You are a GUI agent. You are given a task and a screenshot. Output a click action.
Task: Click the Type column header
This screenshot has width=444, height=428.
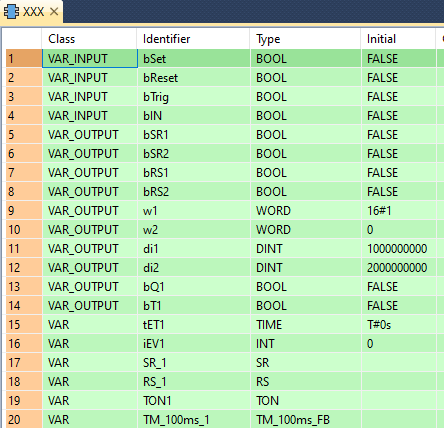click(x=305, y=39)
